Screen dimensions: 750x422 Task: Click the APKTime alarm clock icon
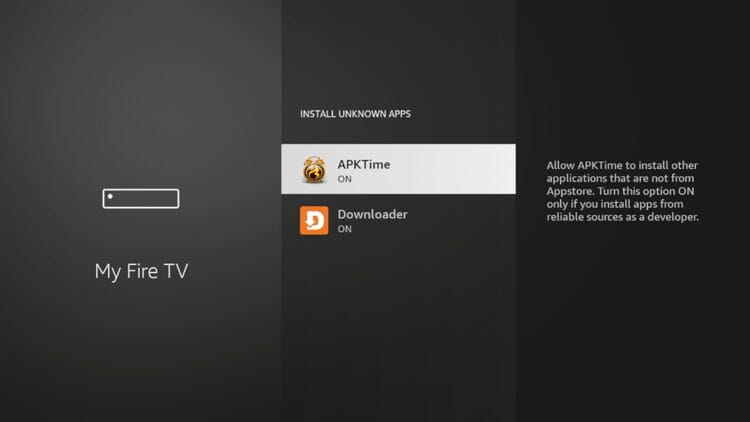click(314, 169)
